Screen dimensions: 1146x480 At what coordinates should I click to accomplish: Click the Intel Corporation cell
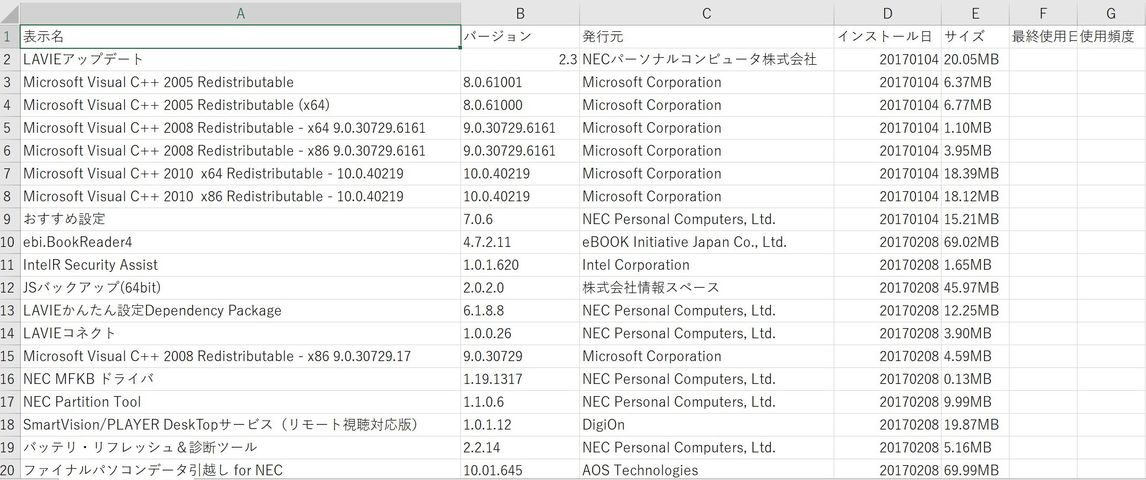pyautogui.click(x=707, y=264)
